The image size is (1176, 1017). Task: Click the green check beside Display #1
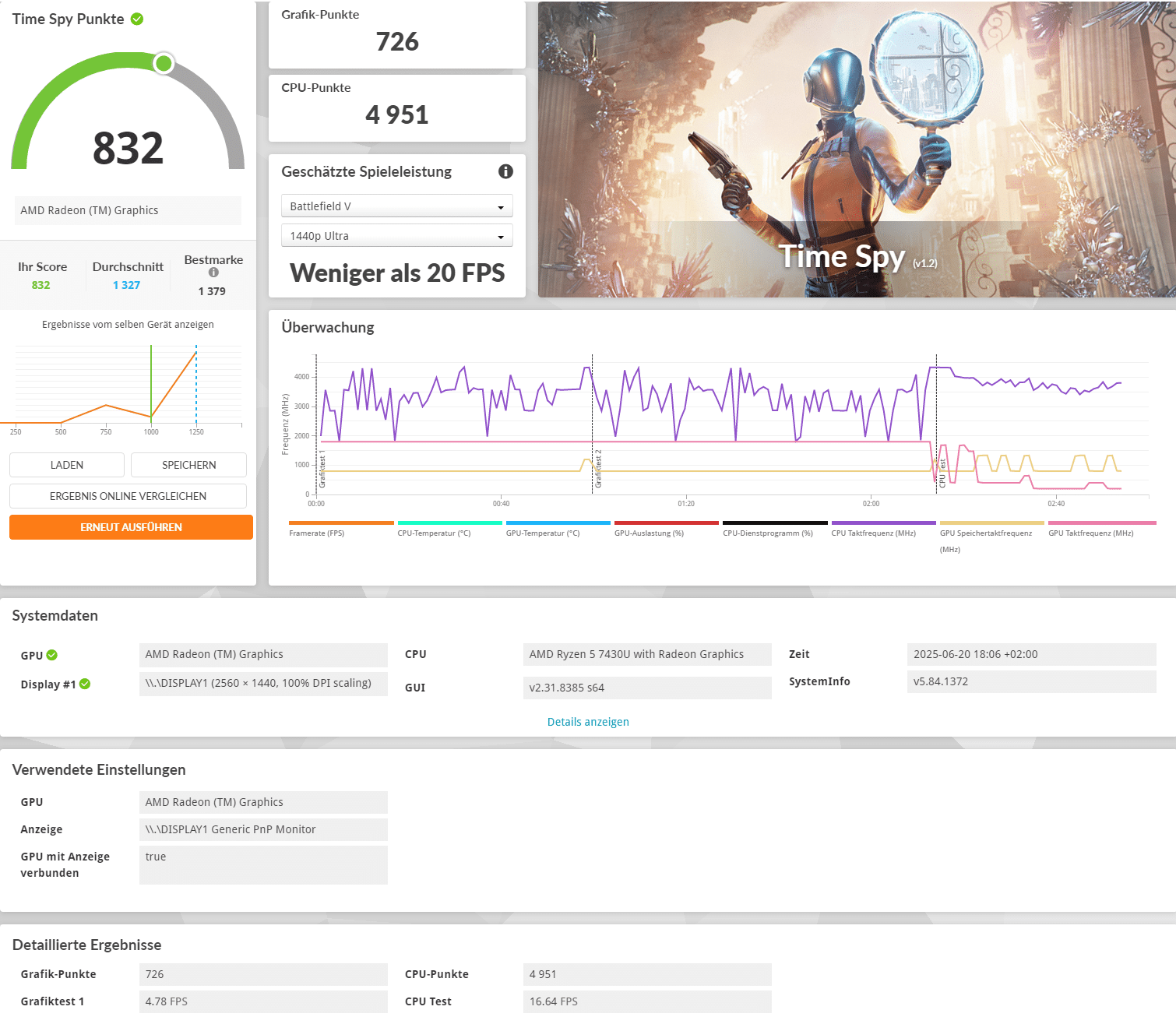coord(85,684)
